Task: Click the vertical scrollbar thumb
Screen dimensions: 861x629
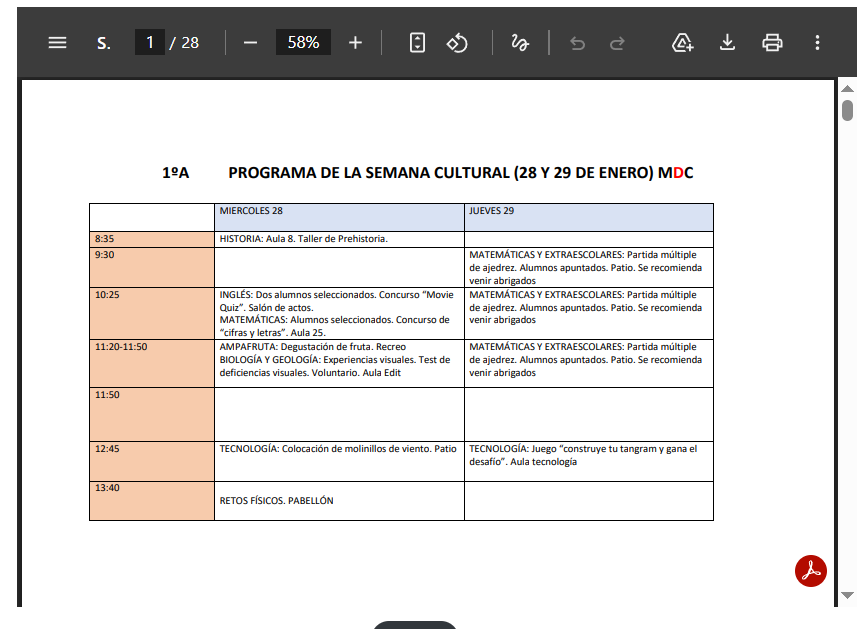Action: tap(847, 109)
